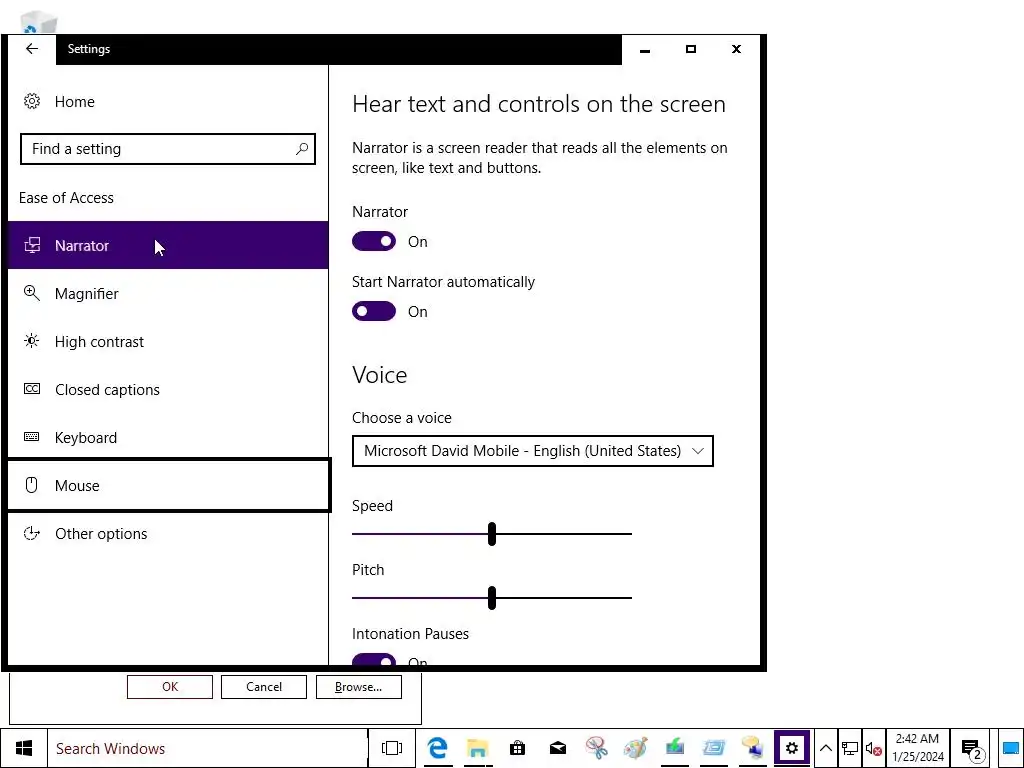
Task: Select Narrator in the sidebar
Action: click(x=168, y=246)
